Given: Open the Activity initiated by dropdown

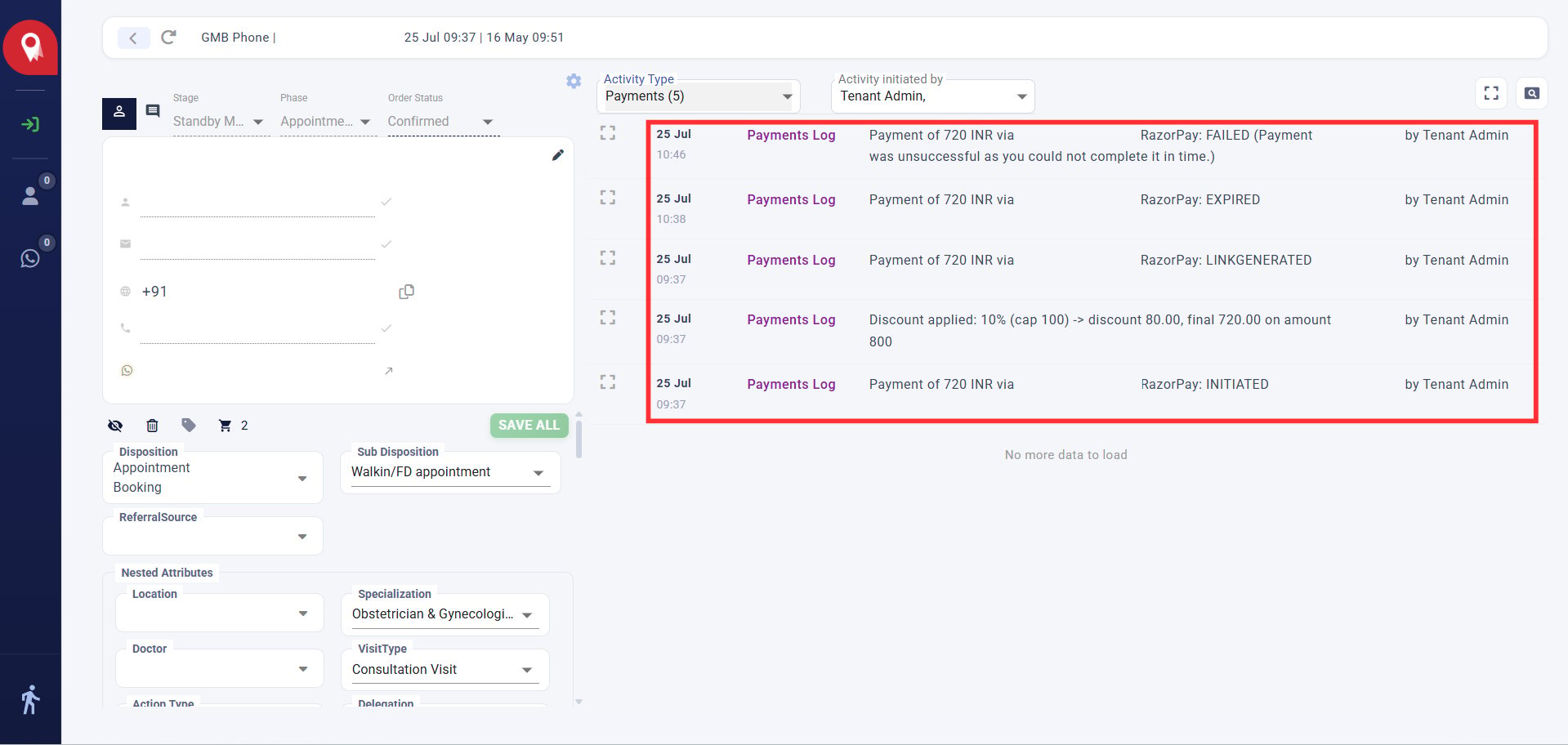Looking at the screenshot, I should (x=933, y=96).
